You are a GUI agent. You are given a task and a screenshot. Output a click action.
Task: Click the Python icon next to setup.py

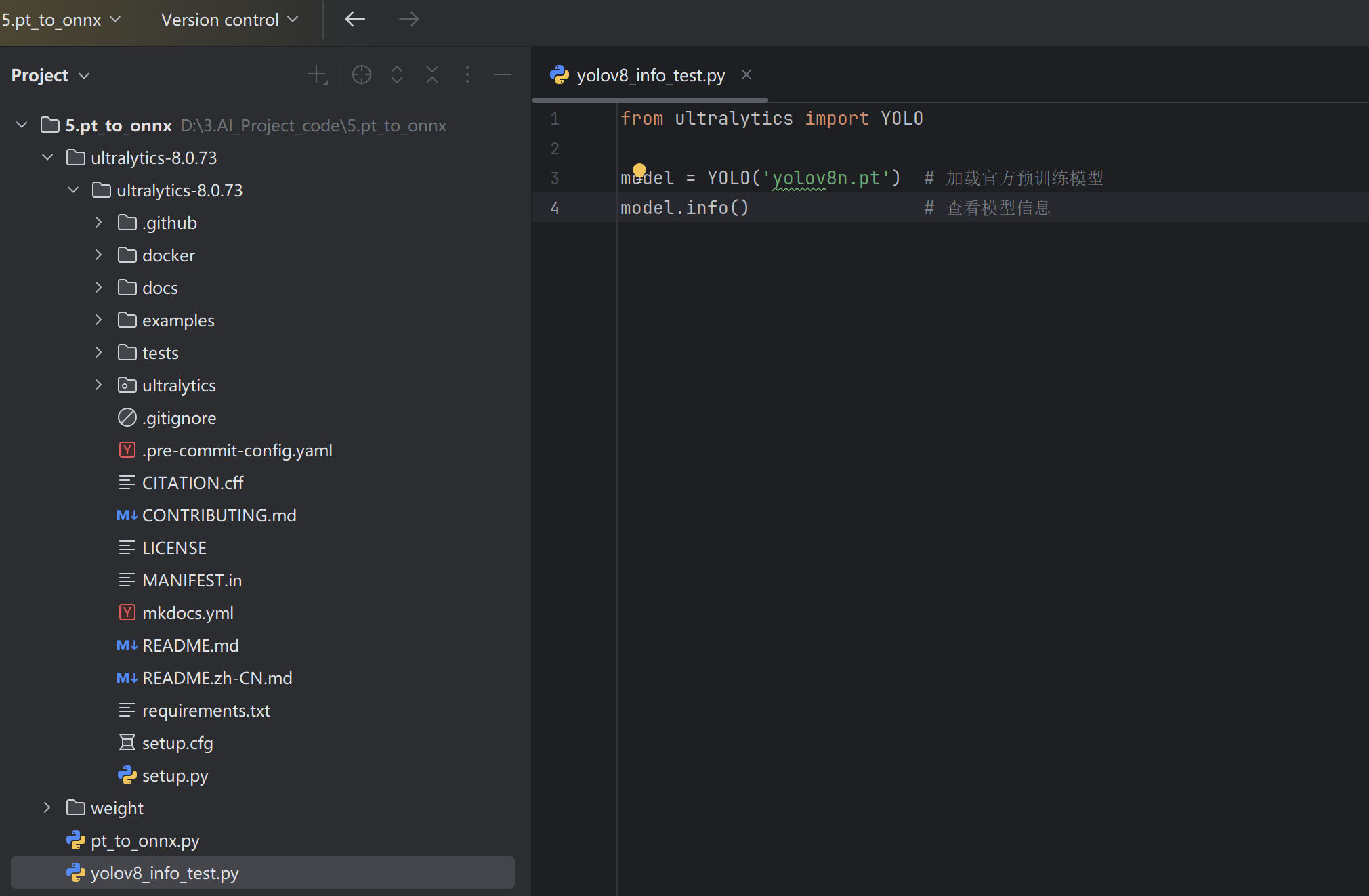(x=127, y=775)
